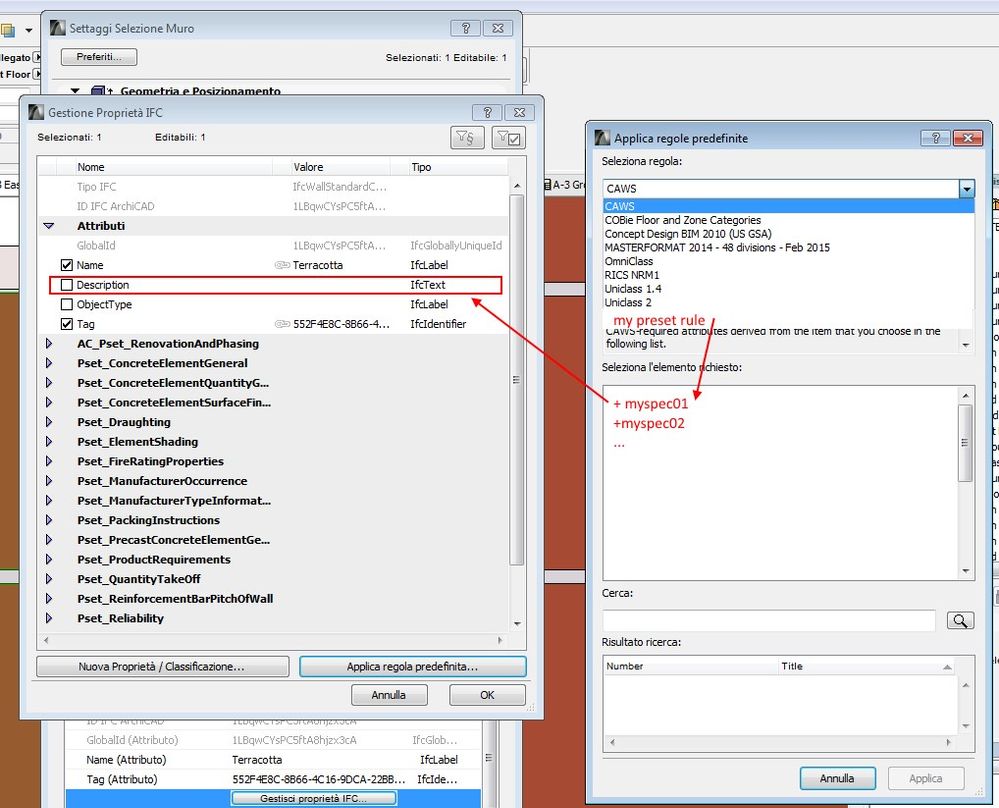Viewport: 999px width, 808px height.
Task: Click the Title column header
Action: click(867, 666)
